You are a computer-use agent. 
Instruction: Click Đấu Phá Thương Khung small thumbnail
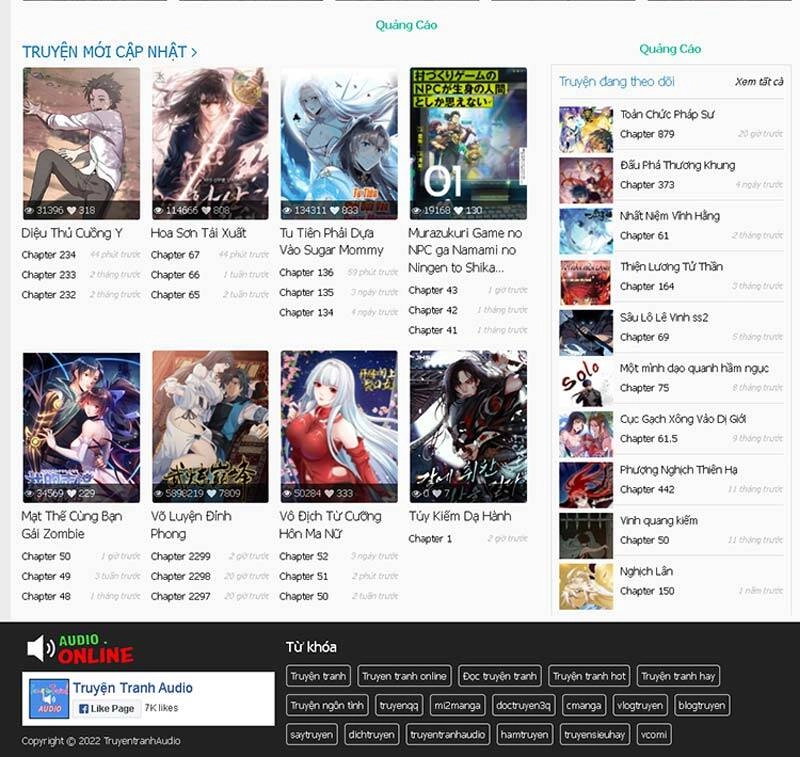[x=585, y=181]
